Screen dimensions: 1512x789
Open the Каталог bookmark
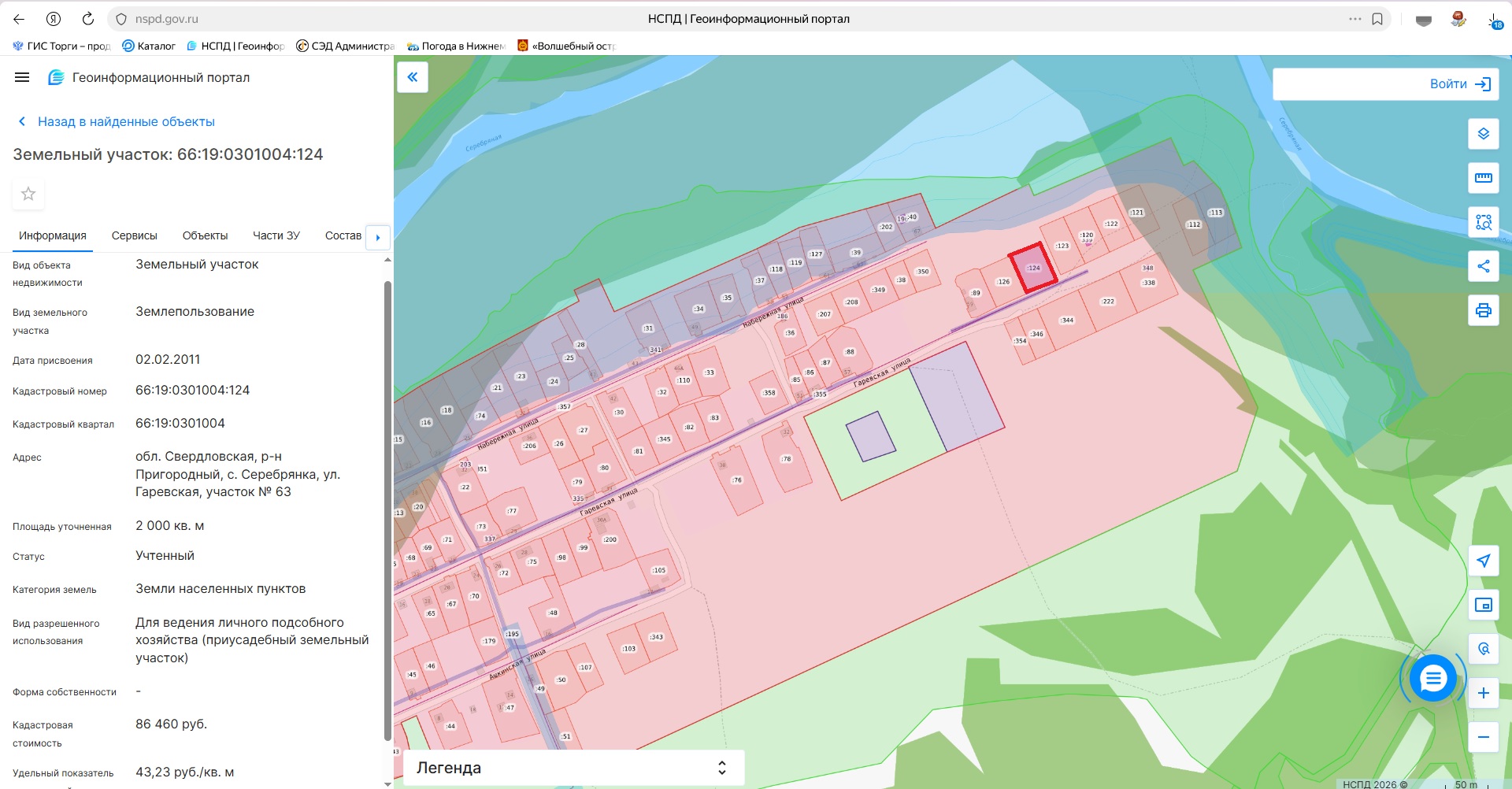pos(149,46)
